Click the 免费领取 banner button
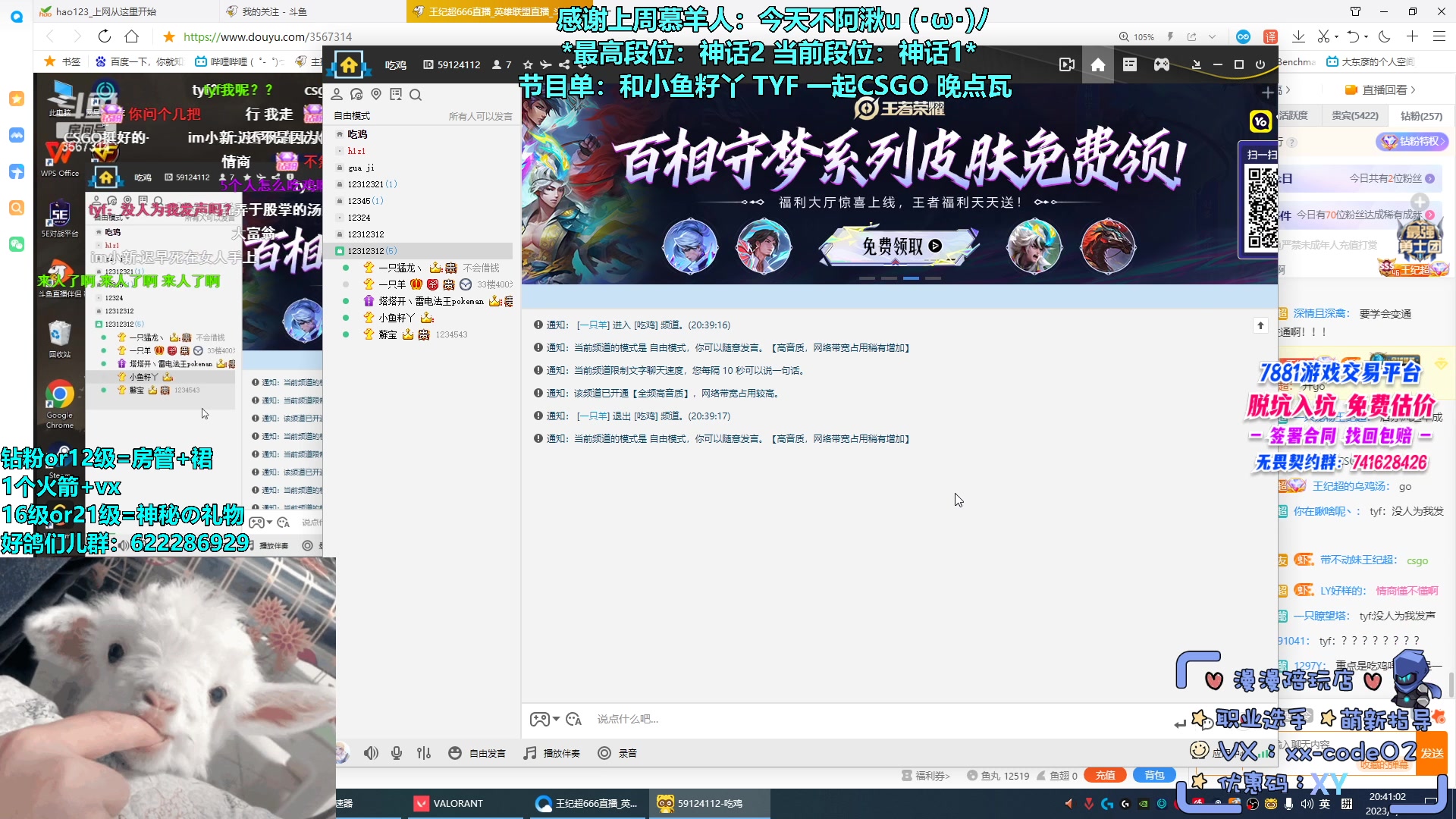1456x819 pixels. pos(899,246)
